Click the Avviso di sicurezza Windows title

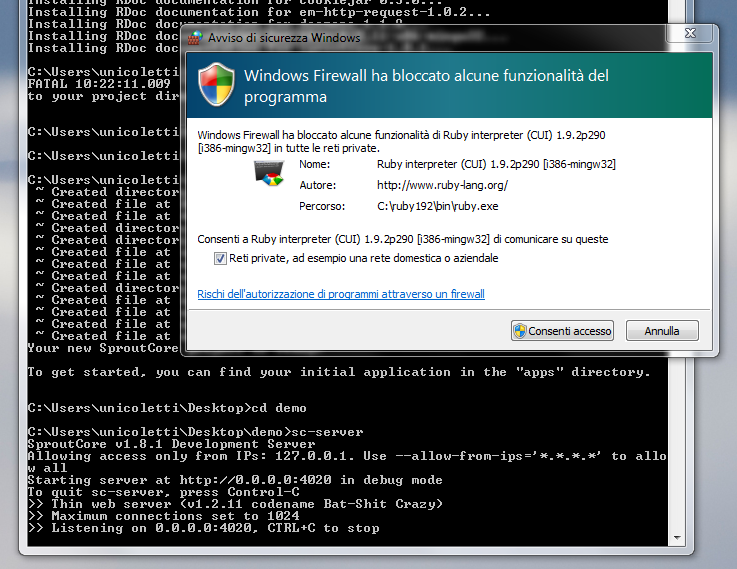click(x=284, y=38)
